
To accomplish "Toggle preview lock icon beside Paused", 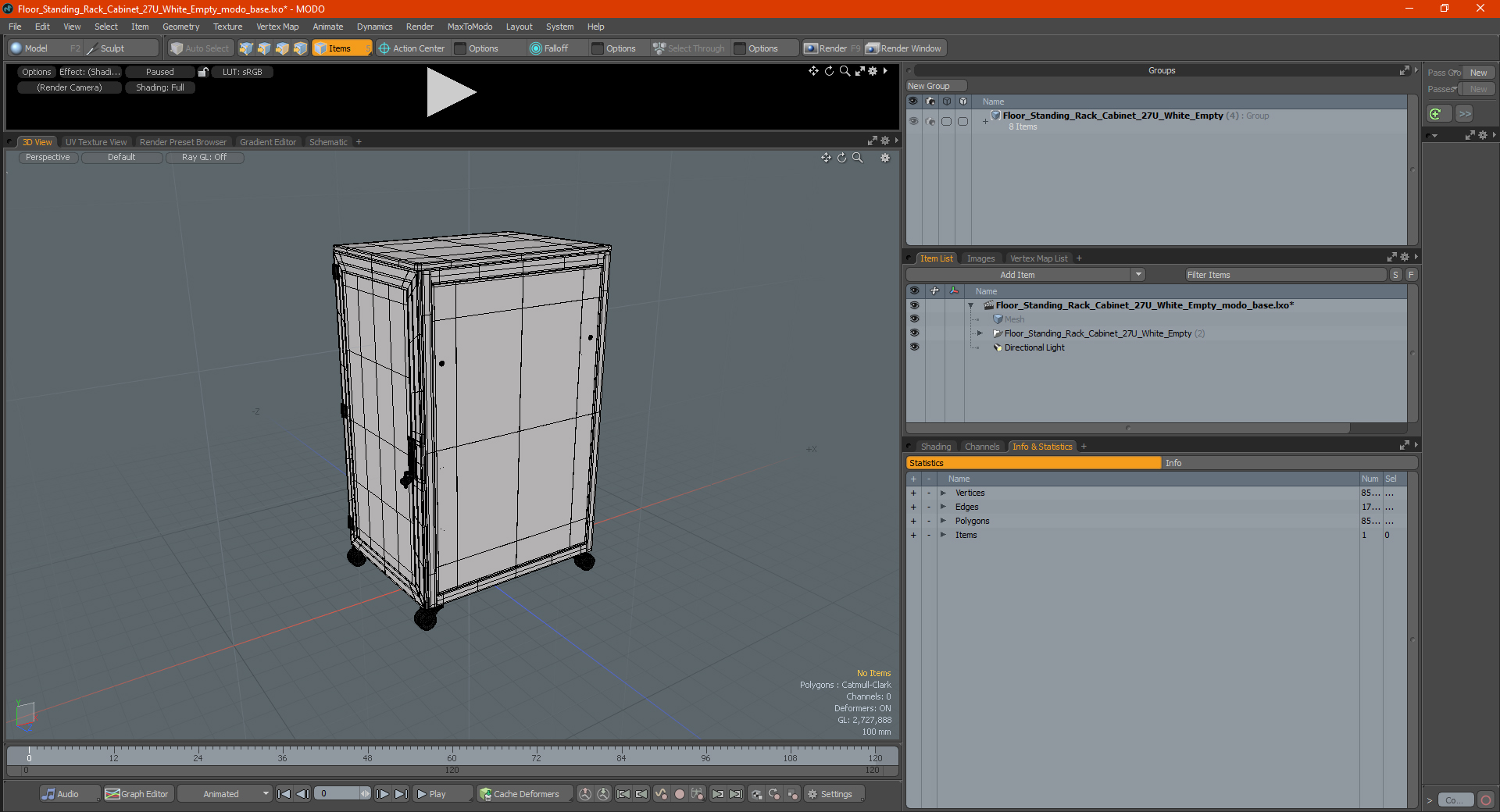I will click(x=203, y=72).
